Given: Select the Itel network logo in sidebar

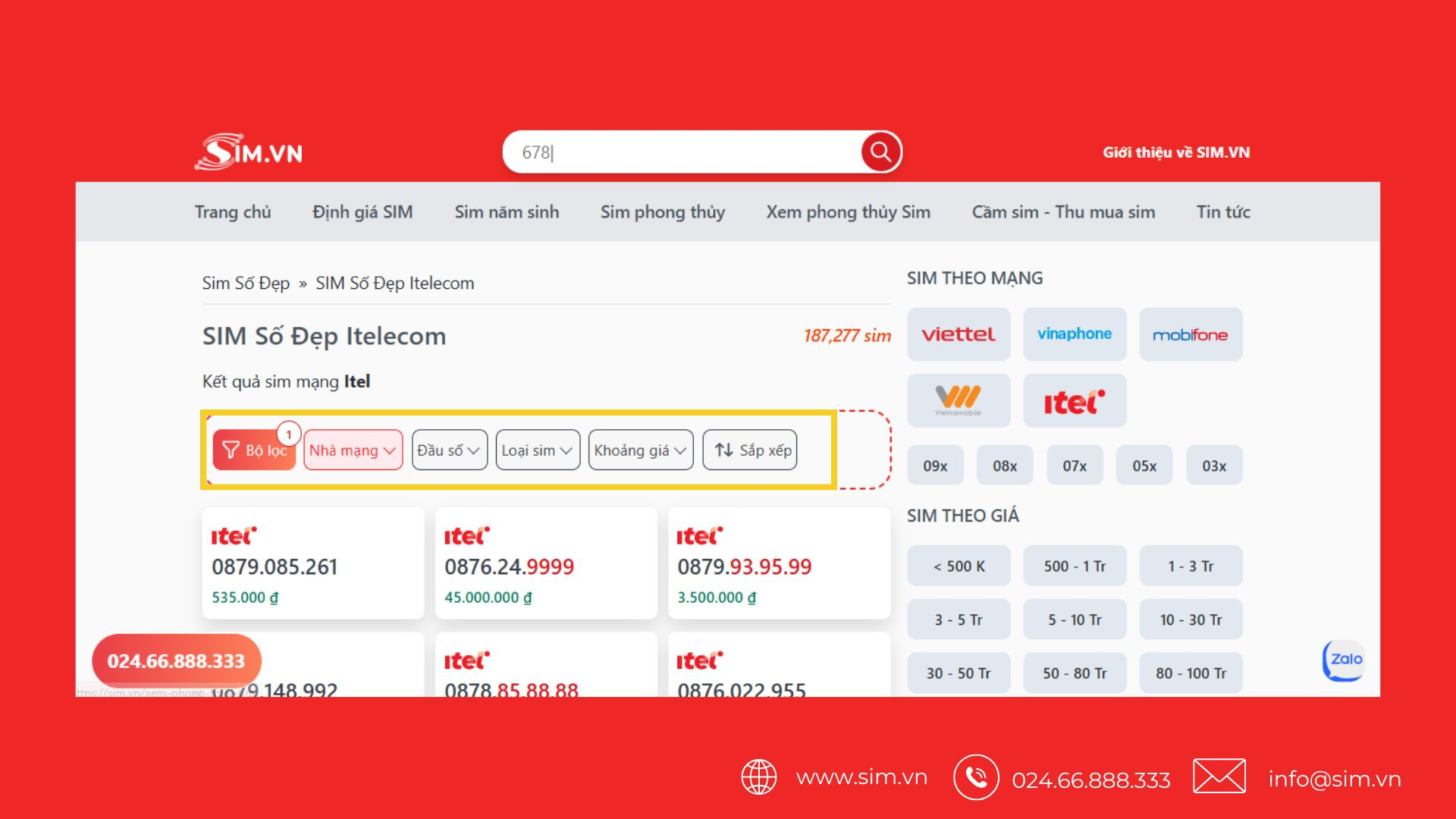Looking at the screenshot, I should (1075, 400).
